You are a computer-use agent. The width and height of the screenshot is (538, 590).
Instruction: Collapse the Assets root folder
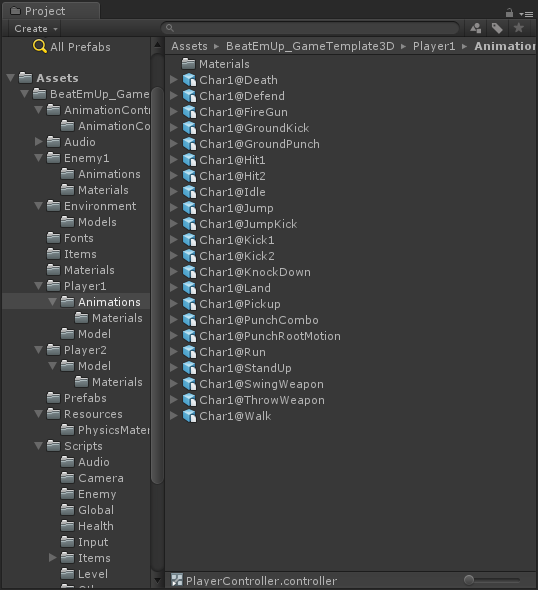tap(11, 78)
